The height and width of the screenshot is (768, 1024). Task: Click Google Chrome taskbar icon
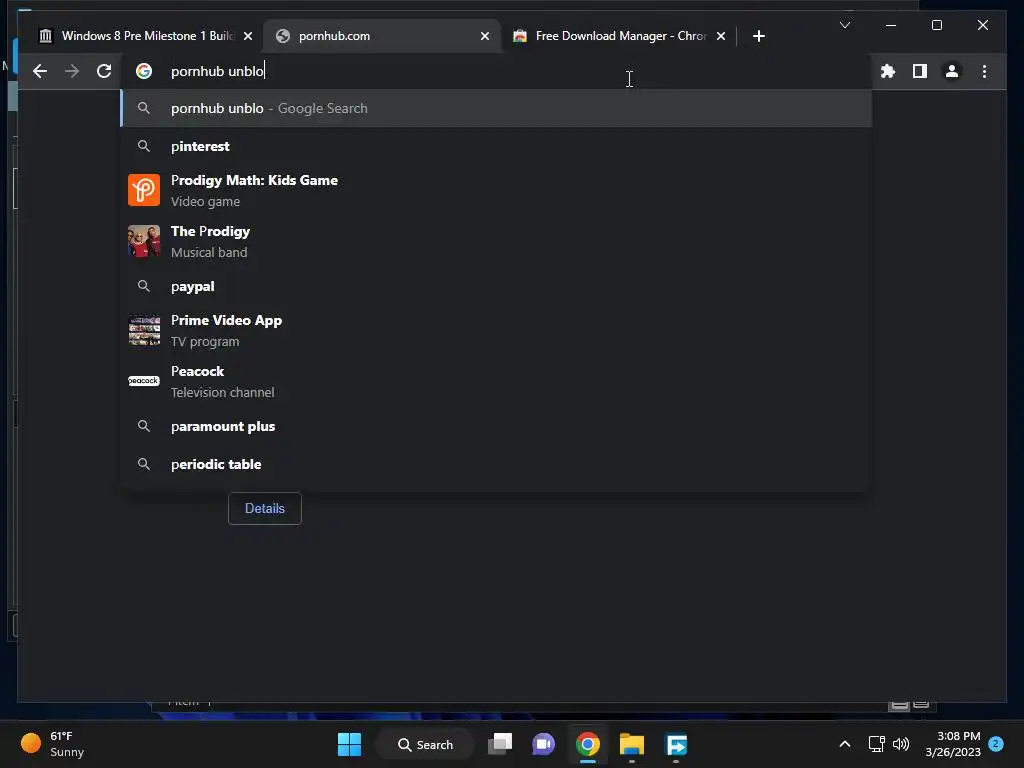tap(588, 744)
